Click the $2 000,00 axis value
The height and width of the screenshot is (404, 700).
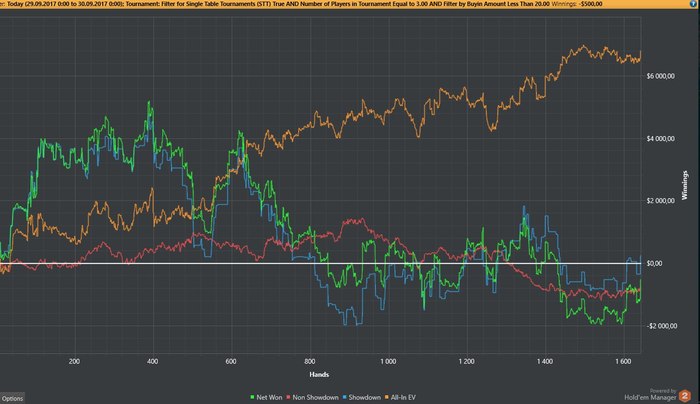click(x=660, y=201)
